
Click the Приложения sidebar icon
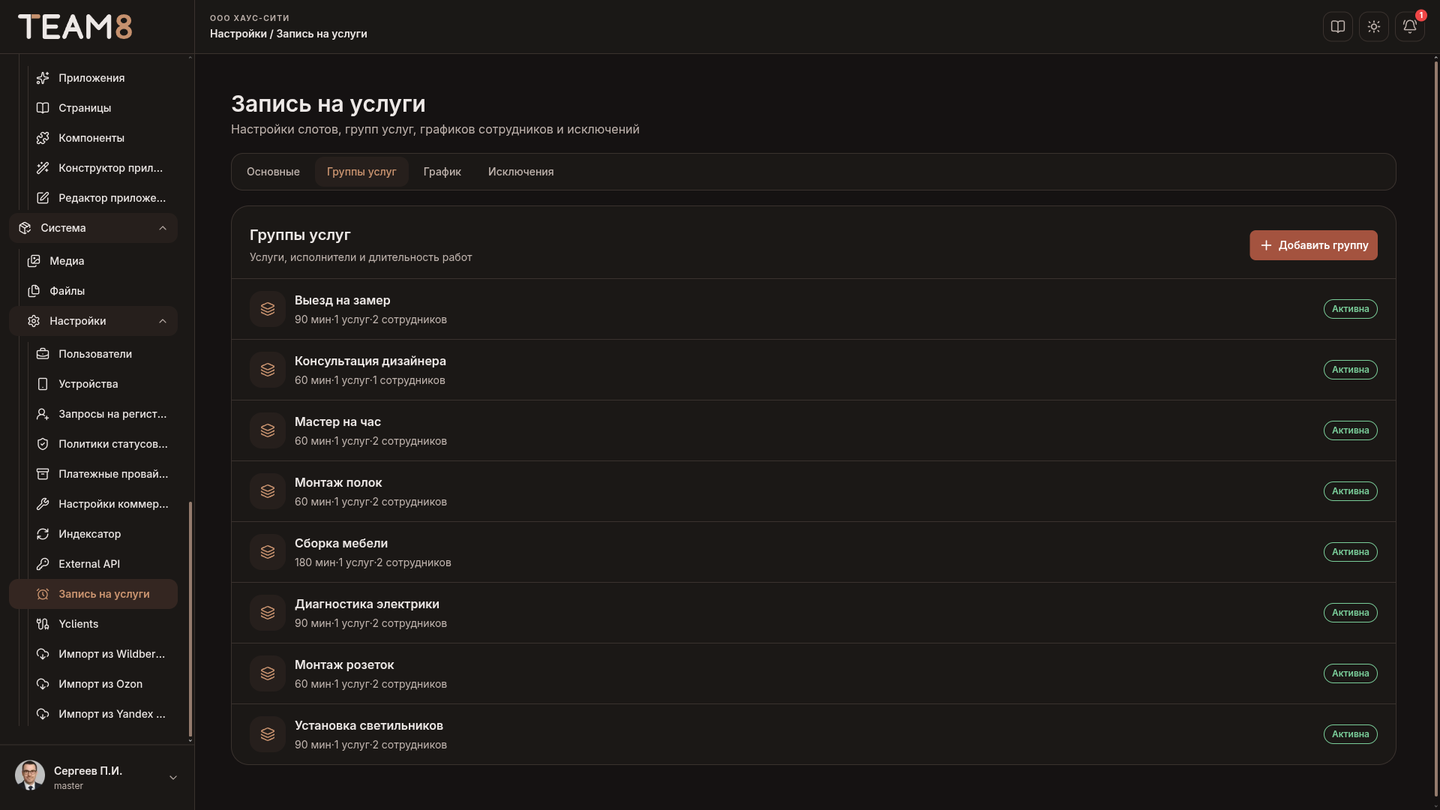click(x=43, y=78)
